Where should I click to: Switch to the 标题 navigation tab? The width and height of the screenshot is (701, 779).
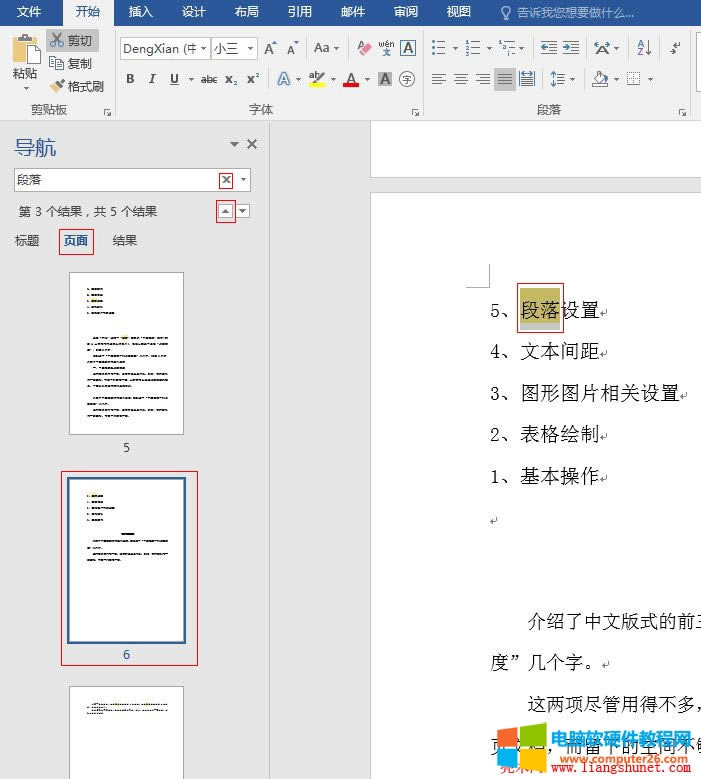point(27,241)
